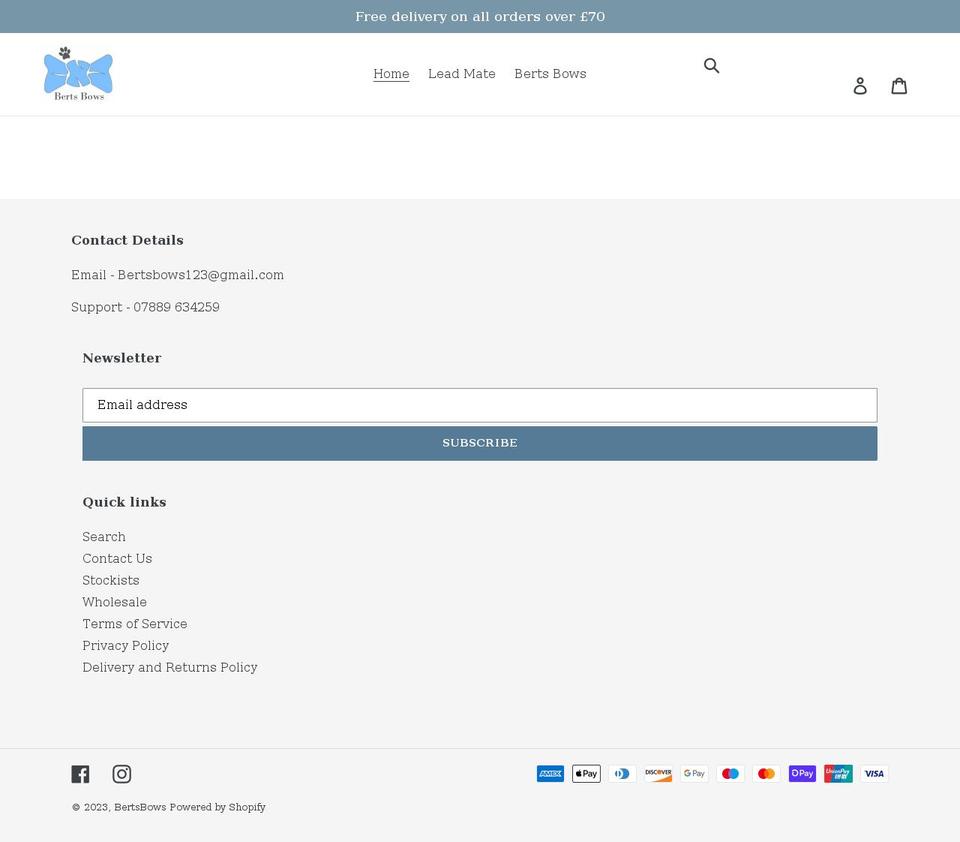Screen dimensions: 960x842
Task: Select the Home navigation tab
Action: (x=391, y=74)
